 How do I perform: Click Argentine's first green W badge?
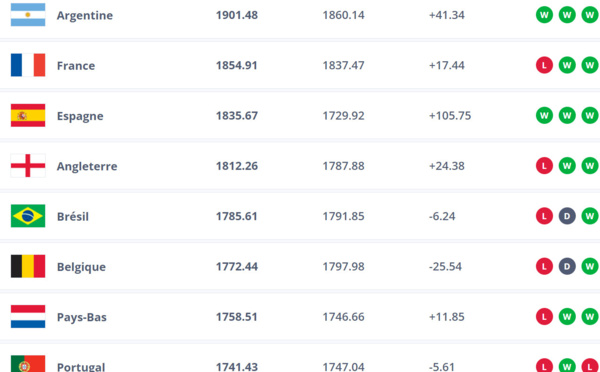pos(544,15)
